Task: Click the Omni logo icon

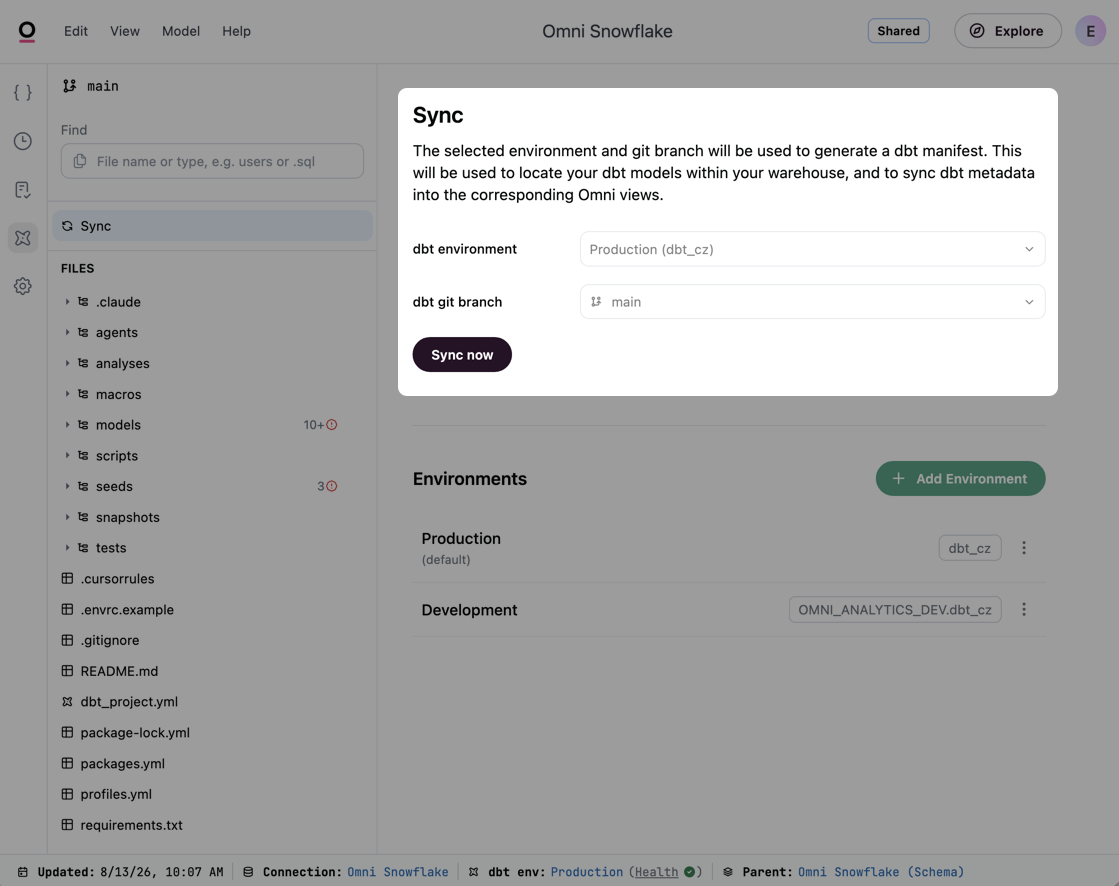Action: (x=27, y=31)
